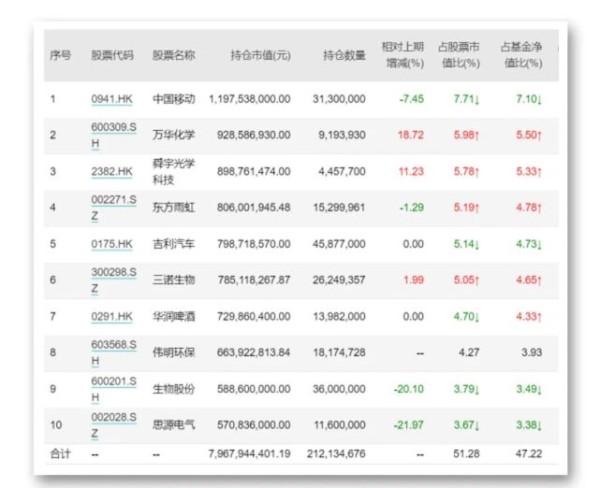The height and width of the screenshot is (488, 600).
Task: Click change value 11.23
Action: point(411,171)
